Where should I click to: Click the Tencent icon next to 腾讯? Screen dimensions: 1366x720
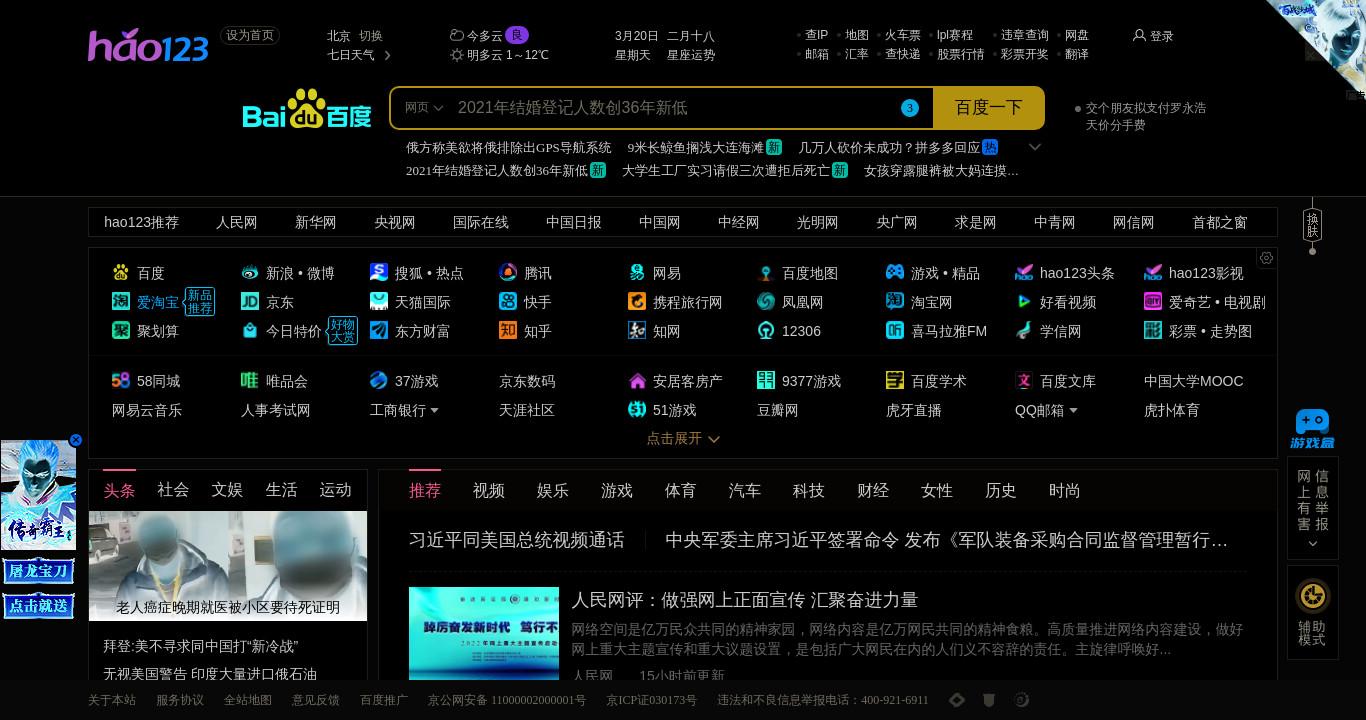point(508,272)
